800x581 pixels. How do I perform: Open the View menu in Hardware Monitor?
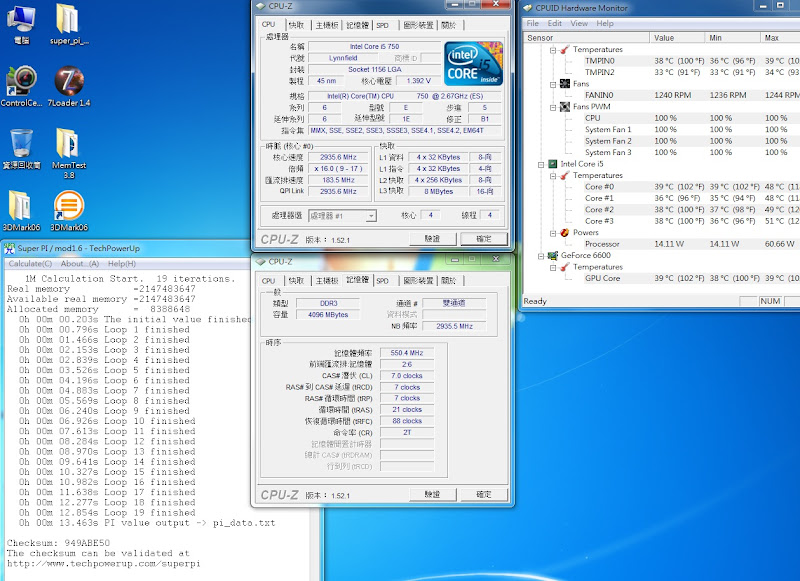click(x=579, y=23)
